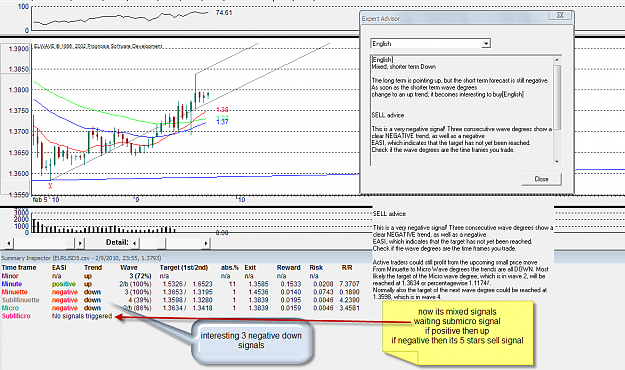Select the Micro time frame row
The width and height of the screenshot is (625, 370).
[x=181, y=308]
